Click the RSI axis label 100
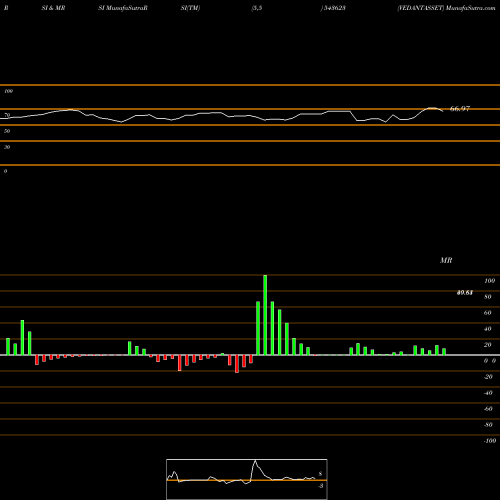Viewport: 500px width, 500px height. click(9, 91)
